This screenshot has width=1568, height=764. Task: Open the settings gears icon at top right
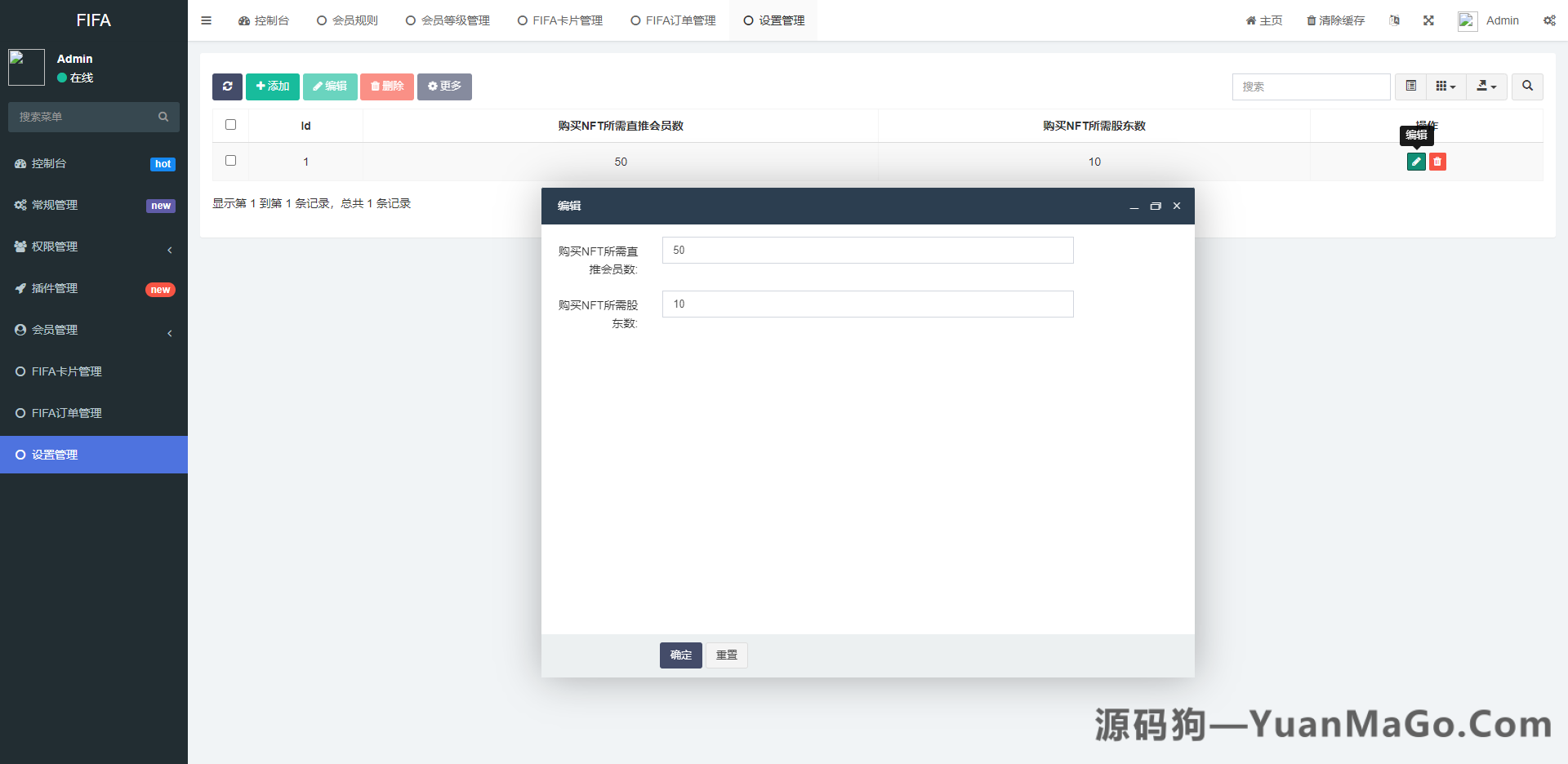[x=1549, y=20]
